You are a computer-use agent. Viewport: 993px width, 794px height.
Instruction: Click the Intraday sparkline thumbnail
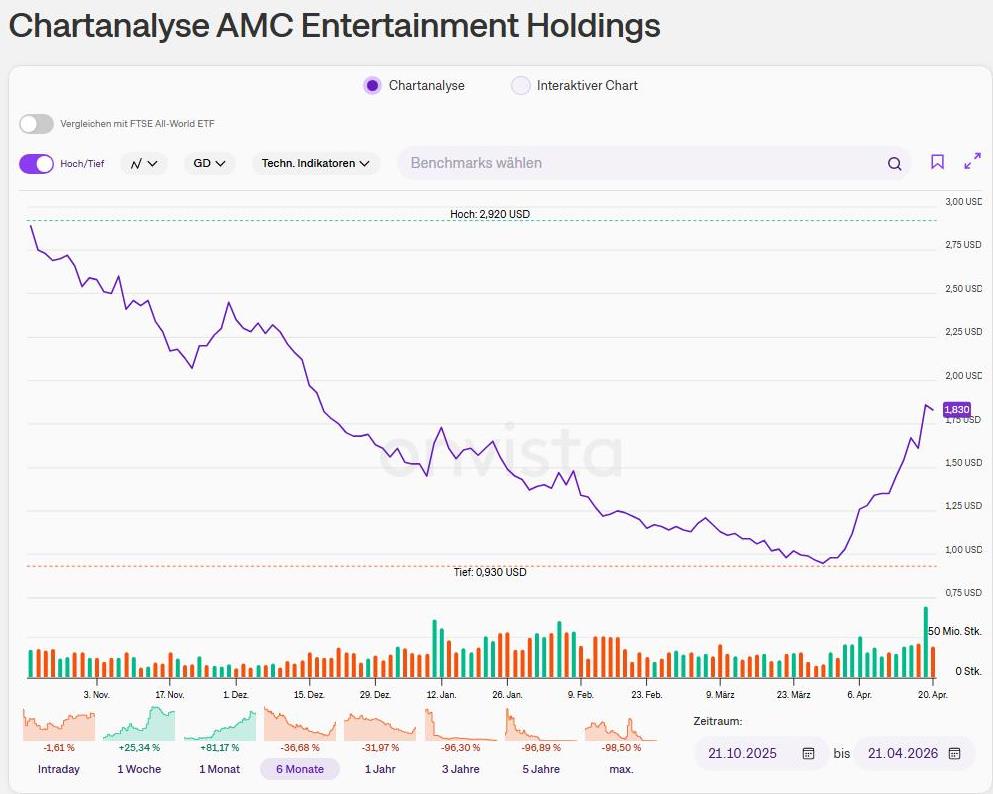[x=58, y=722]
